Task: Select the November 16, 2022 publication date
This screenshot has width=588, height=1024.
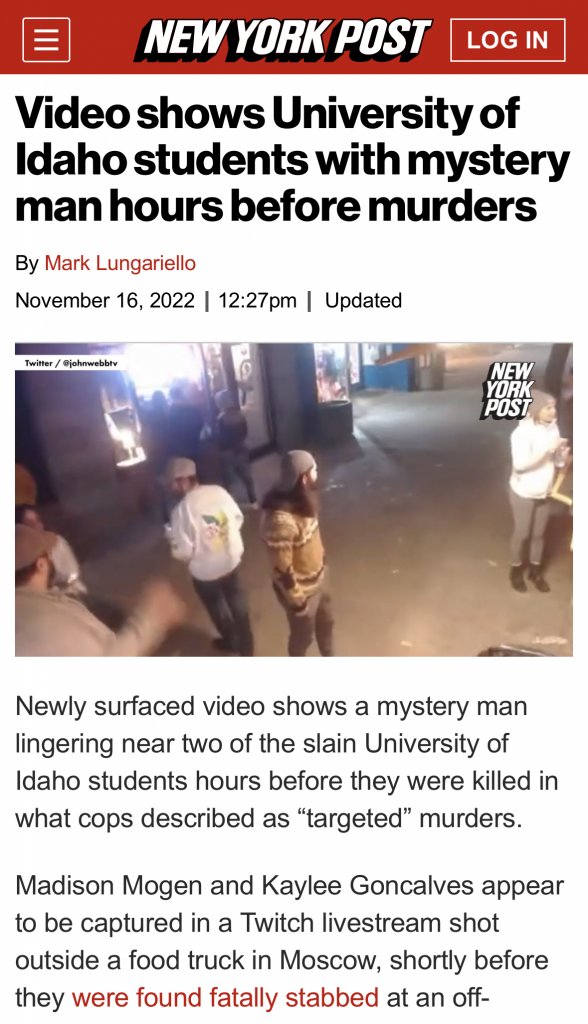Action: (105, 300)
